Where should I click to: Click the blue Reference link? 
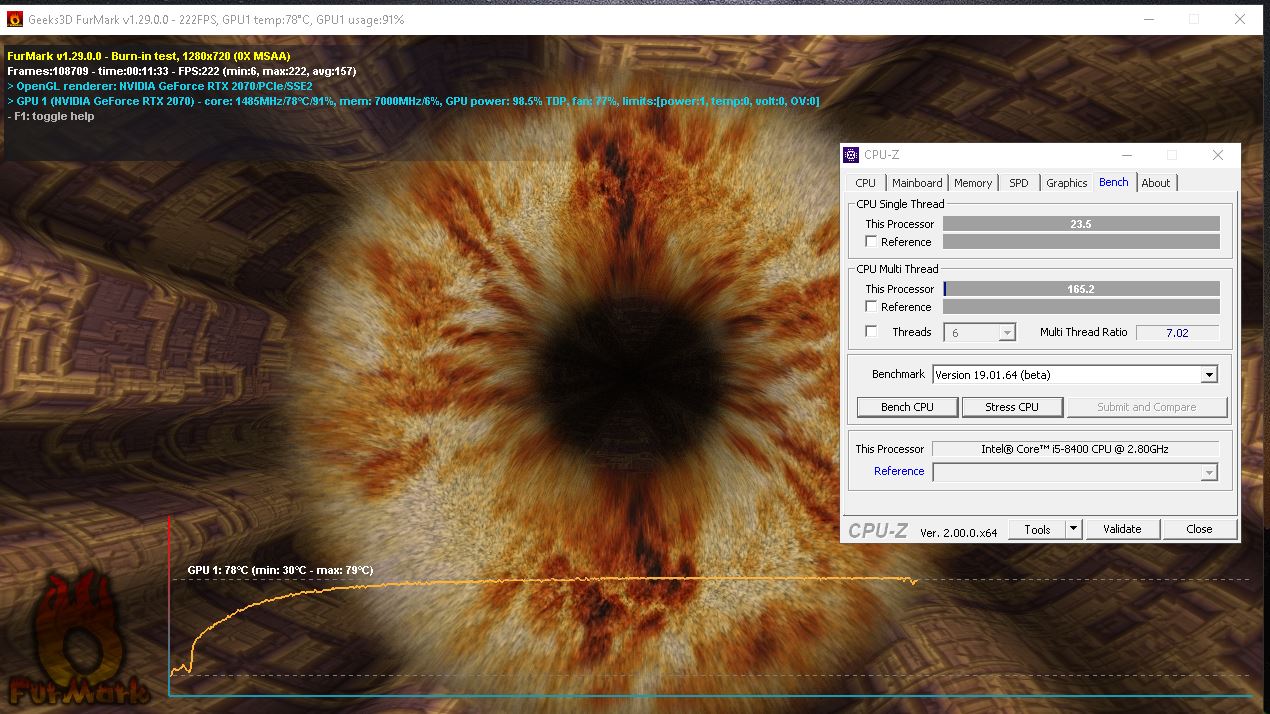899,471
